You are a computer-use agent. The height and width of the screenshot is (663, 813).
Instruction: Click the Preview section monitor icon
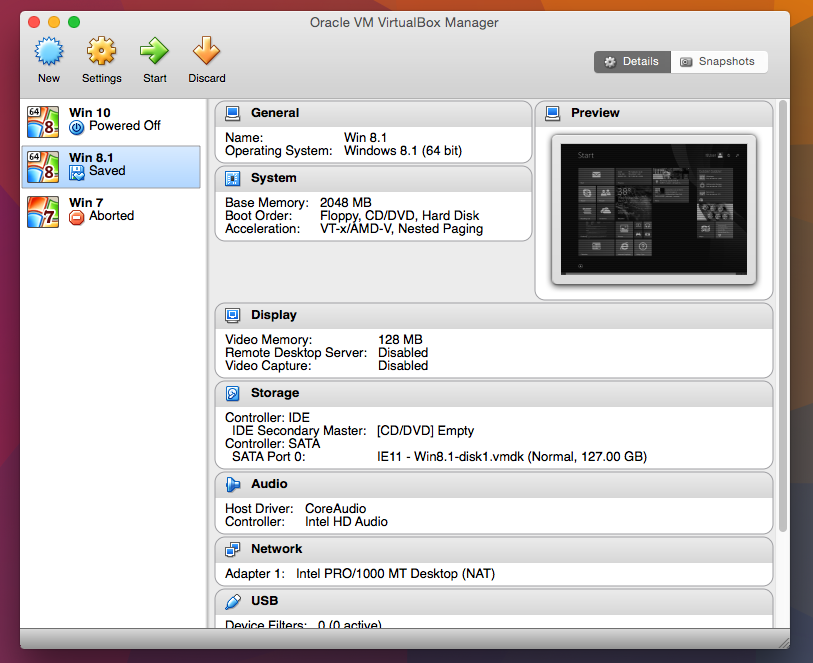pyautogui.click(x=553, y=114)
